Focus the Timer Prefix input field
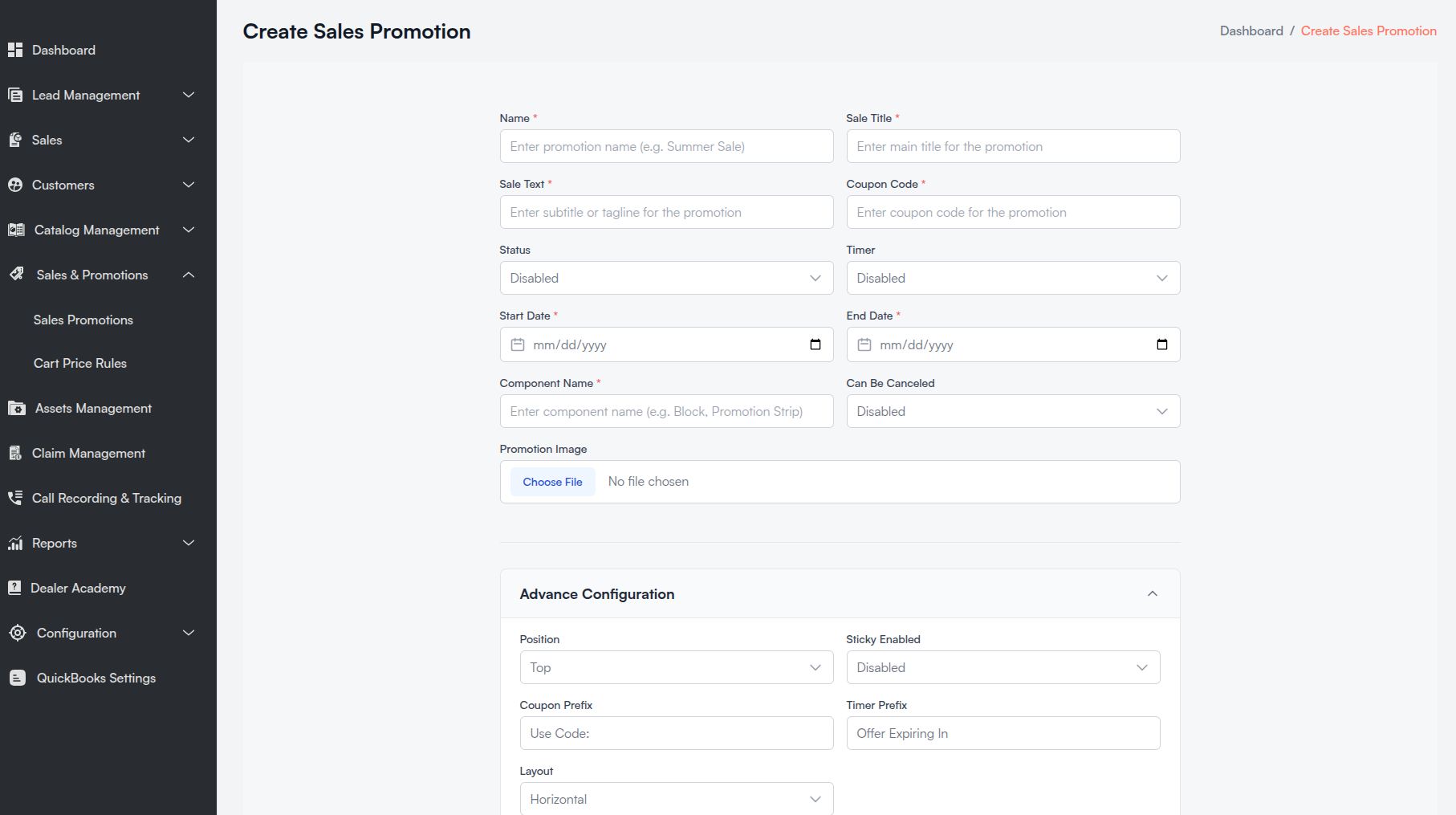The height and width of the screenshot is (815, 1456). click(1003, 733)
